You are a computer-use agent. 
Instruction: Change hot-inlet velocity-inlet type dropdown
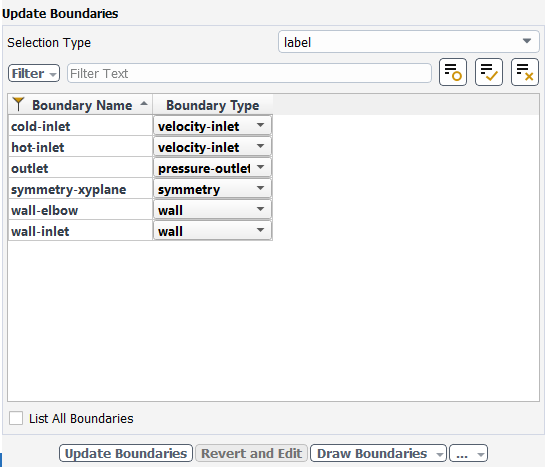(212, 147)
